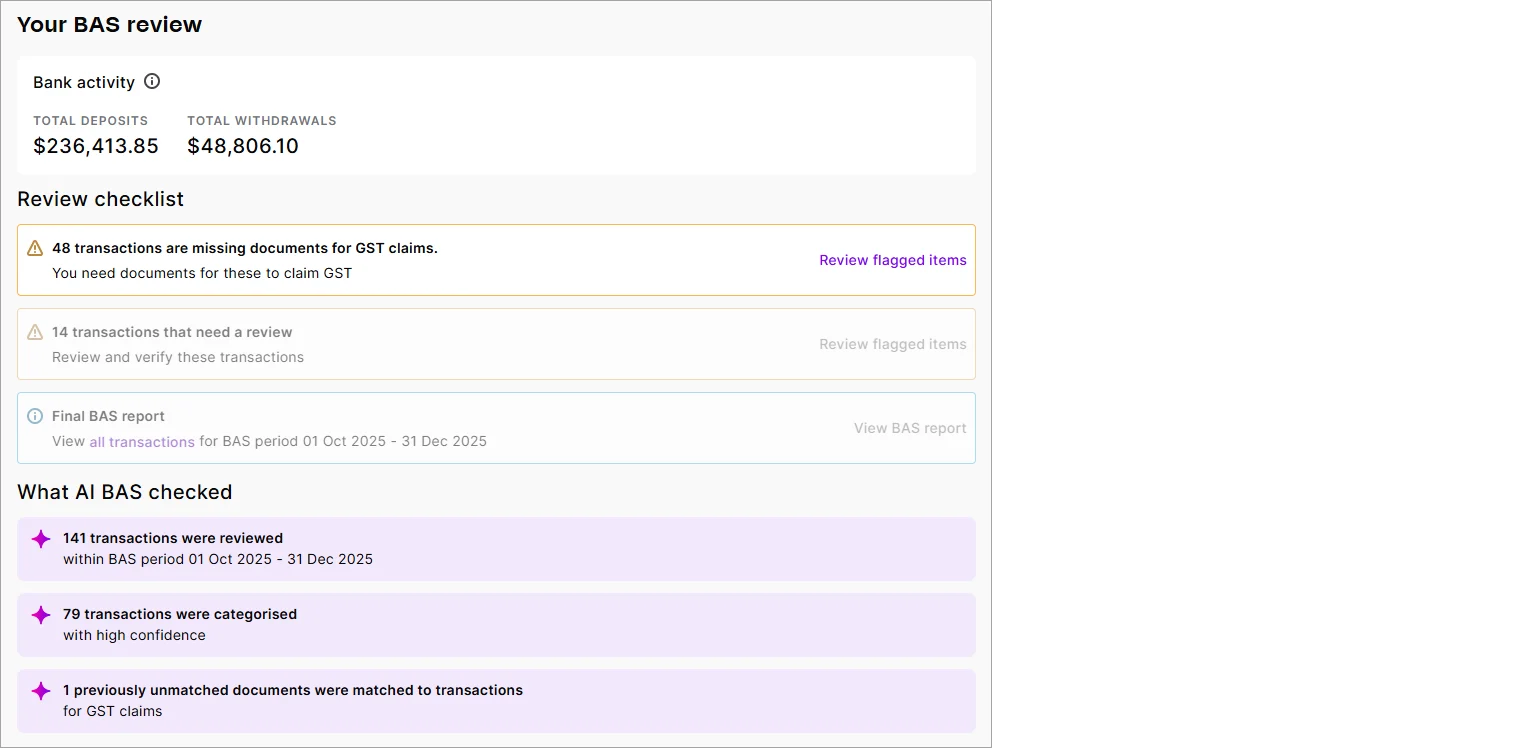Click the all transactions link

[x=141, y=441]
